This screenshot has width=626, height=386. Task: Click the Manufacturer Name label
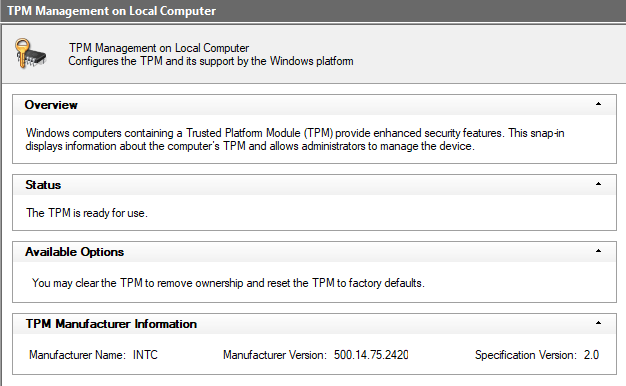(x=77, y=355)
